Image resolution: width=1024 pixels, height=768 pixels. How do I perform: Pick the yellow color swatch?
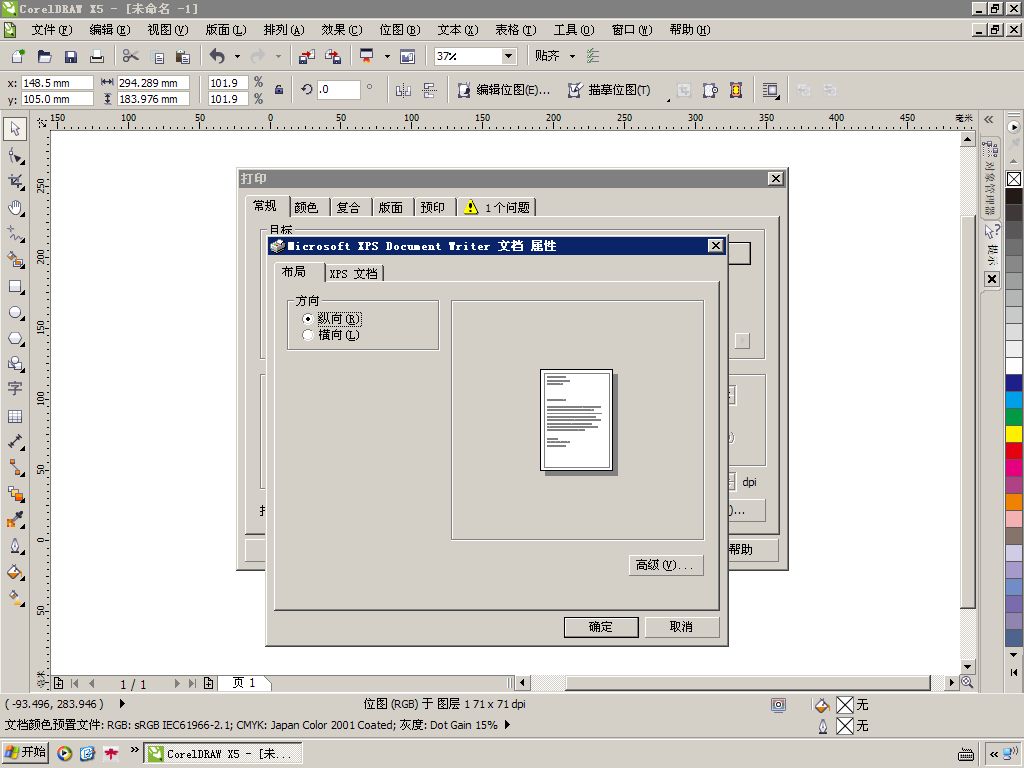tap(1014, 434)
